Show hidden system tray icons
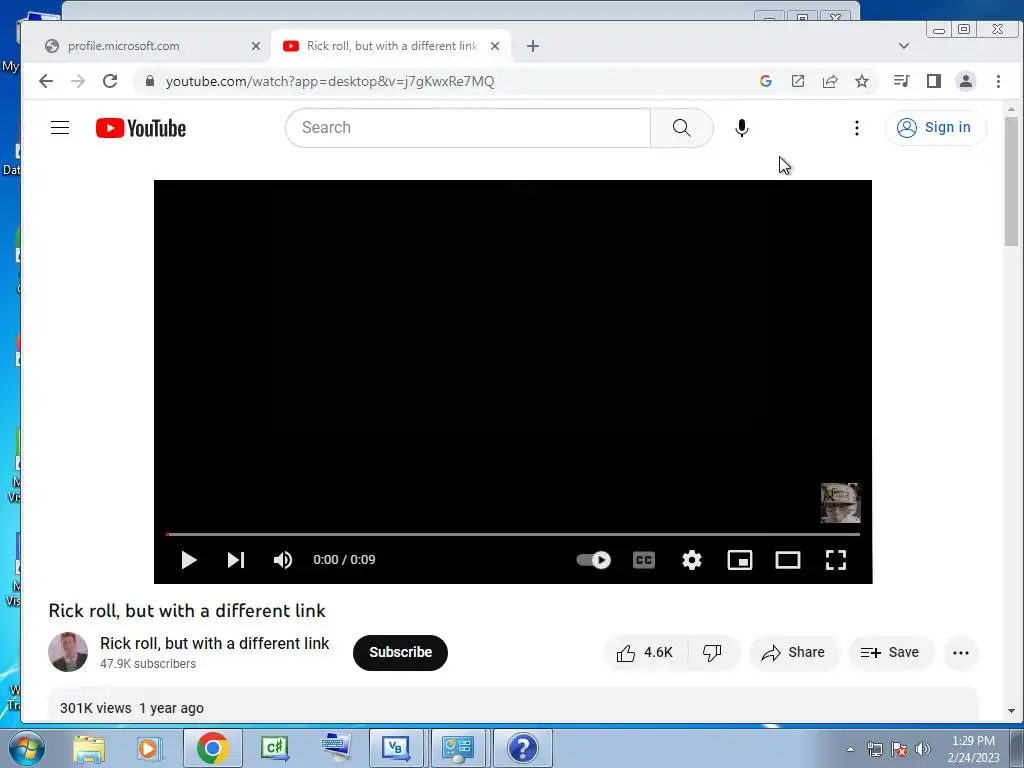The width and height of the screenshot is (1024, 768). (x=850, y=749)
